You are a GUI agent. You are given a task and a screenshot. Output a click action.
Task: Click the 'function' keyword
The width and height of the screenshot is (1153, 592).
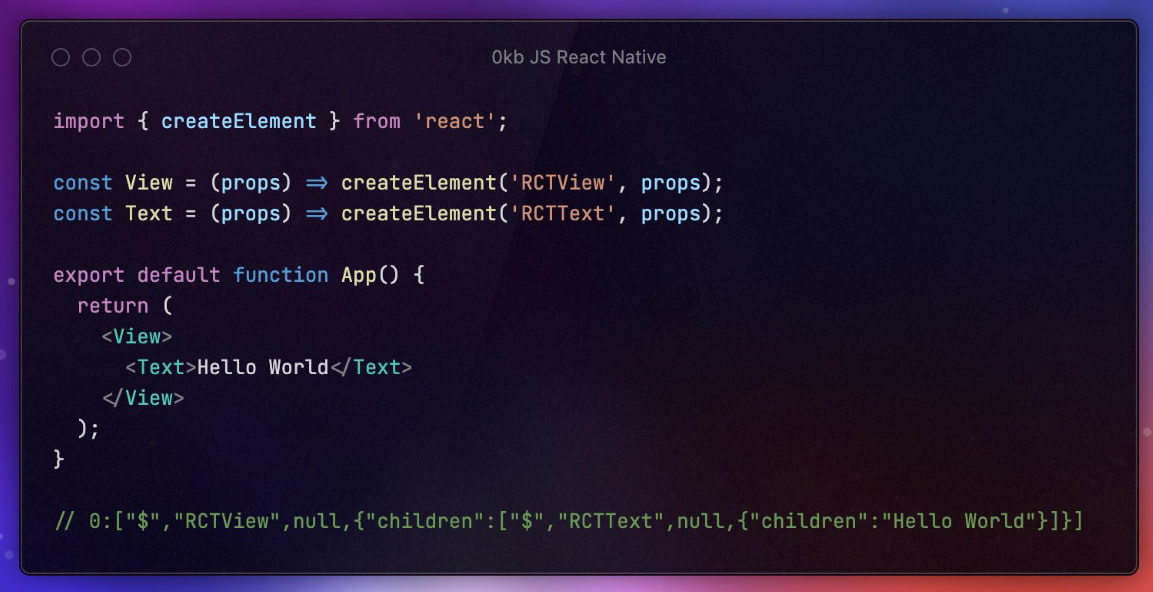[281, 275]
